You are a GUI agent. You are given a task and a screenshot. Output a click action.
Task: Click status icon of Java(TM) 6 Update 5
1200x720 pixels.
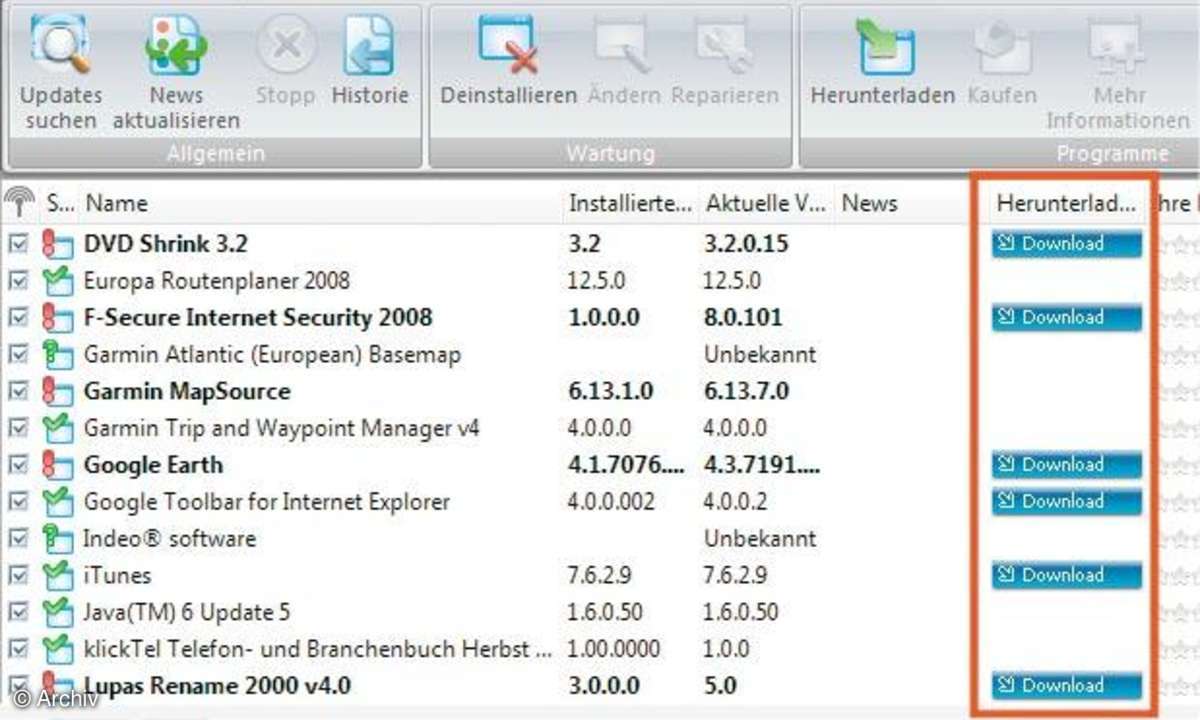[58, 613]
